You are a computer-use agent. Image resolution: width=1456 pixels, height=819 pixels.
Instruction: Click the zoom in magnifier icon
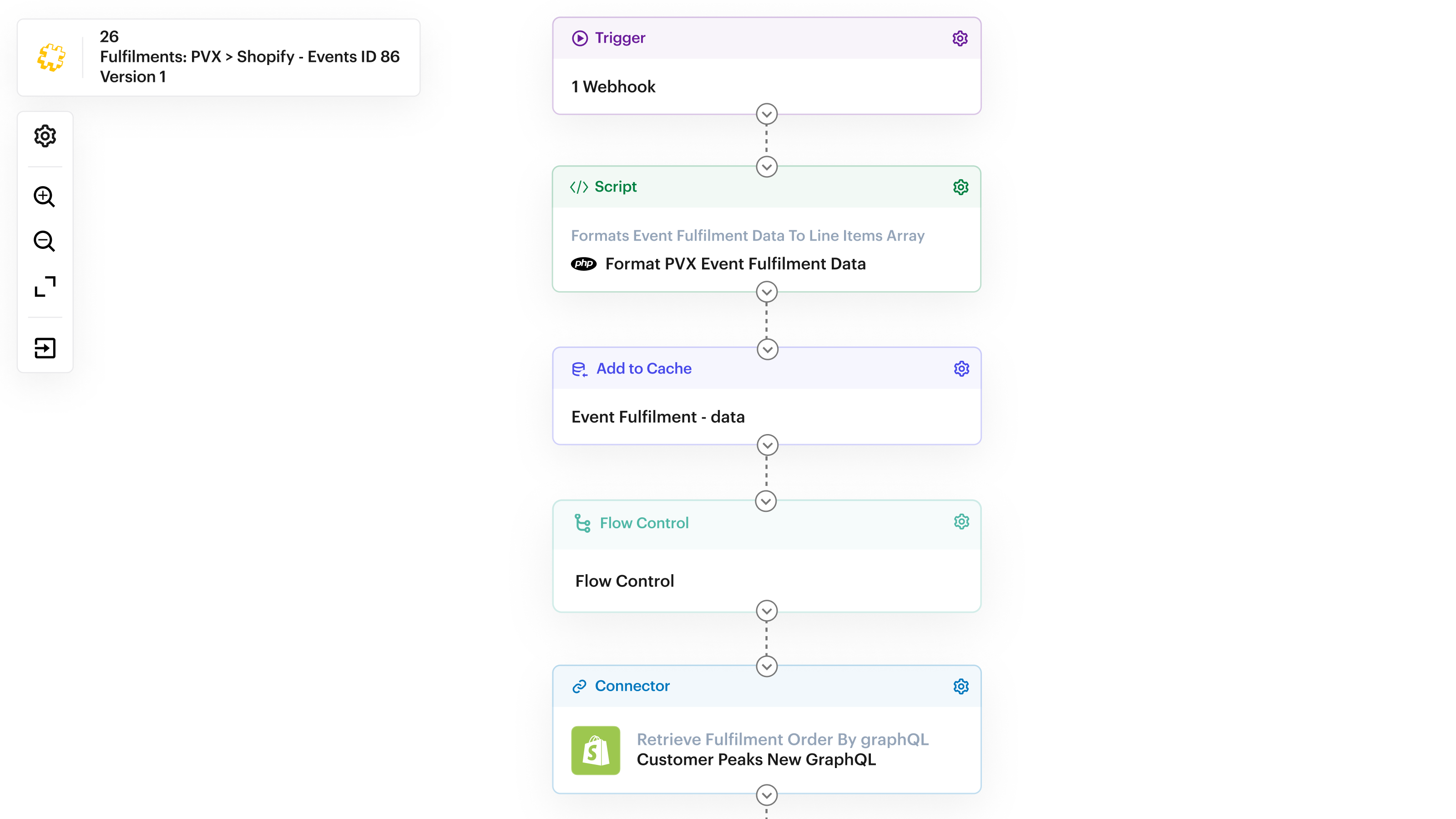[45, 197]
